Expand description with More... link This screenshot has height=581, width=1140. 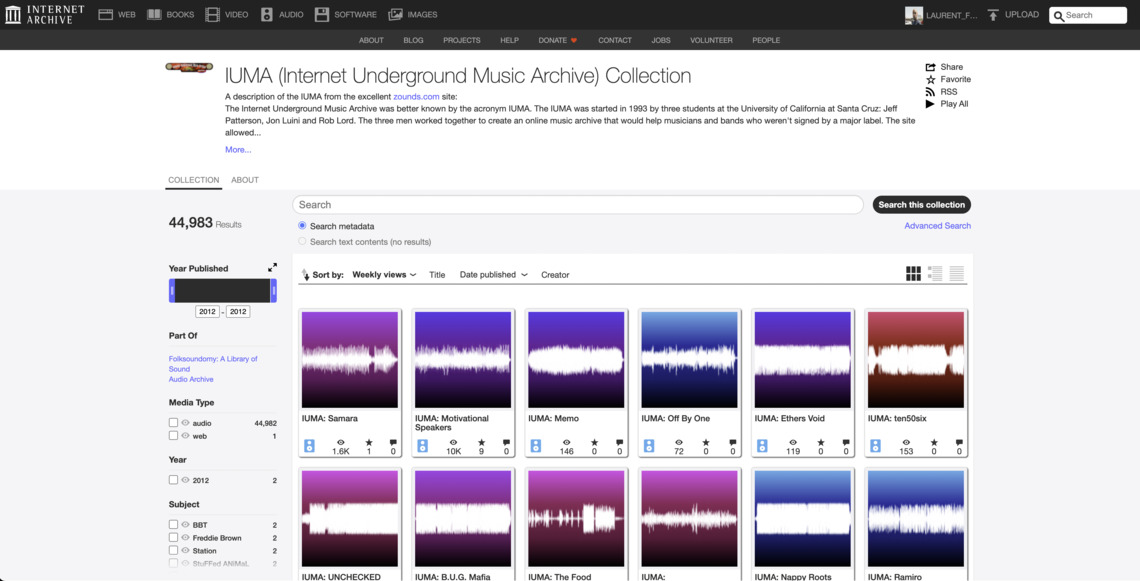pos(238,150)
